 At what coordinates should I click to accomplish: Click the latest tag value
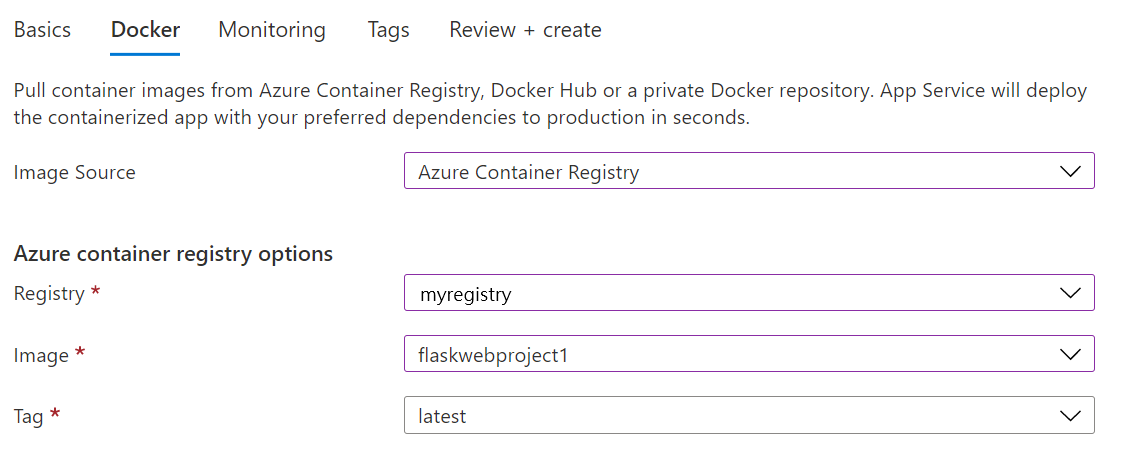click(x=442, y=416)
